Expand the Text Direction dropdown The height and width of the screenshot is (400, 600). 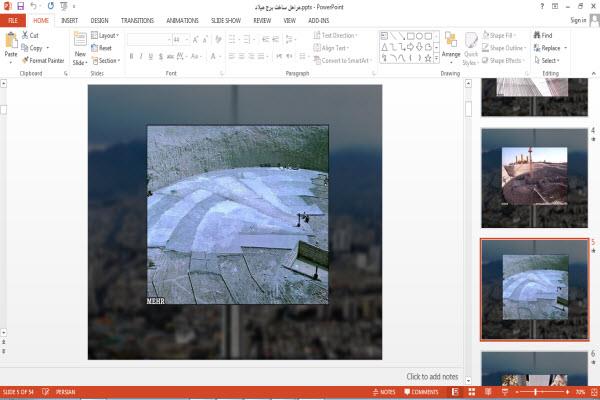pos(336,35)
